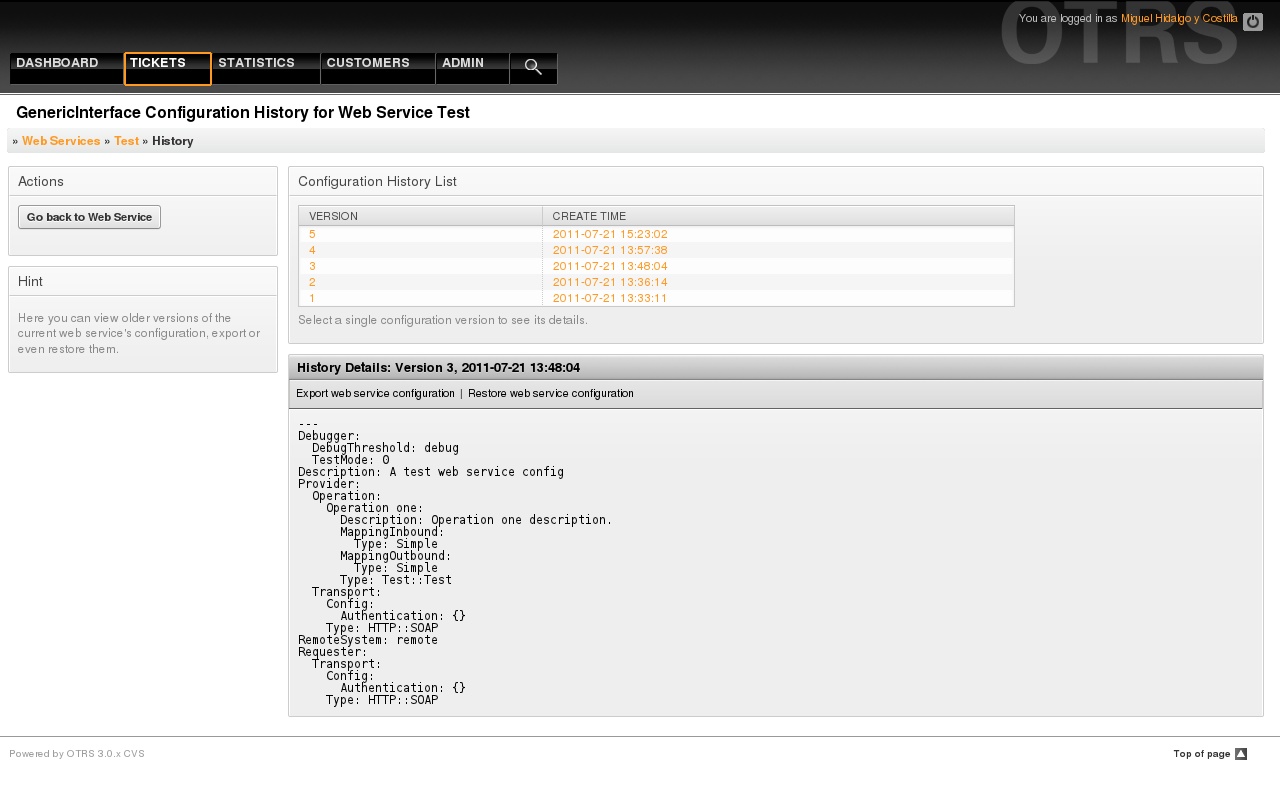The height and width of the screenshot is (800, 1280).
Task: Click the Top of page arrow icon
Action: click(x=1241, y=754)
